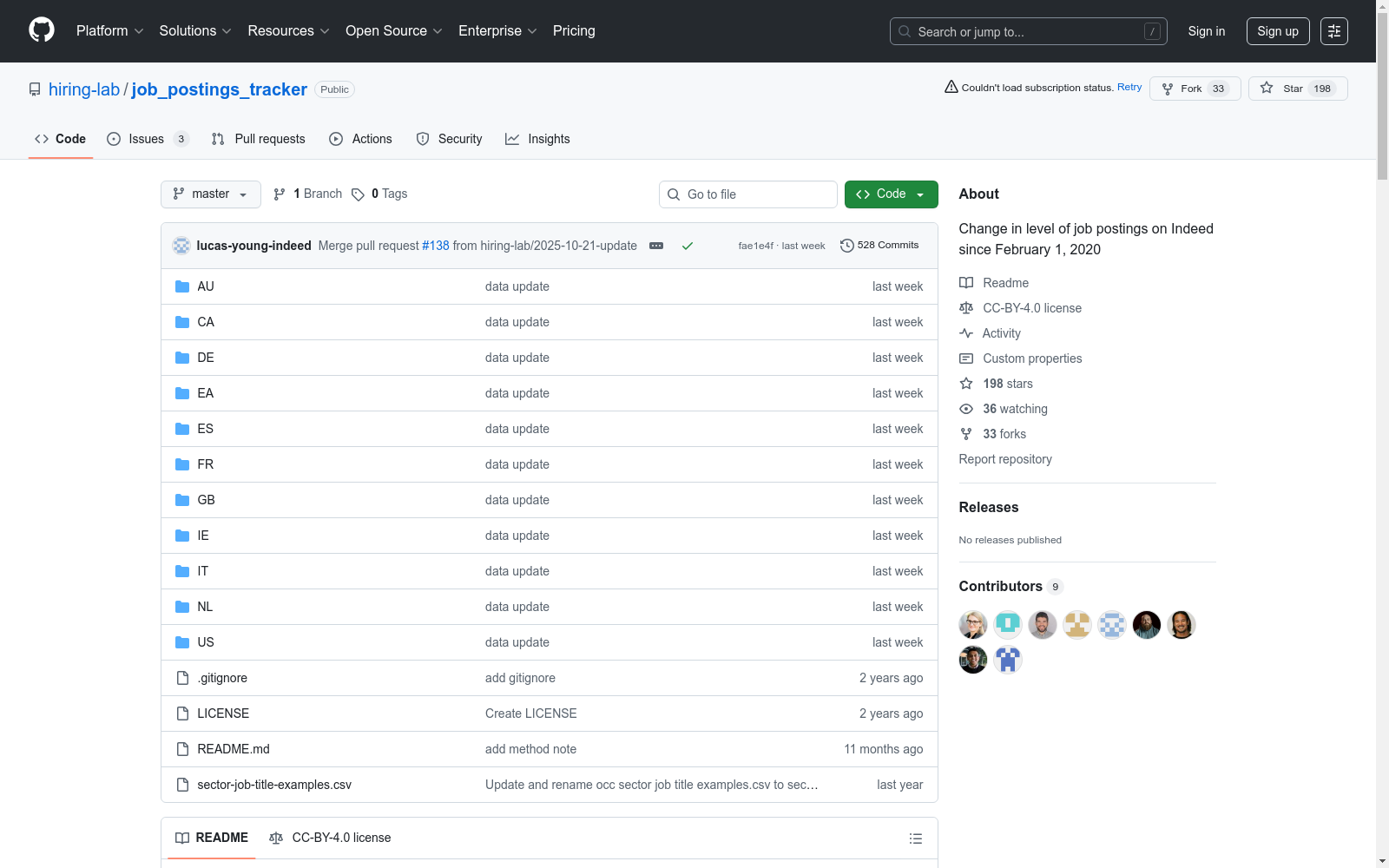1389x868 pixels.
Task: Click the star icon on Star button
Action: click(1267, 88)
